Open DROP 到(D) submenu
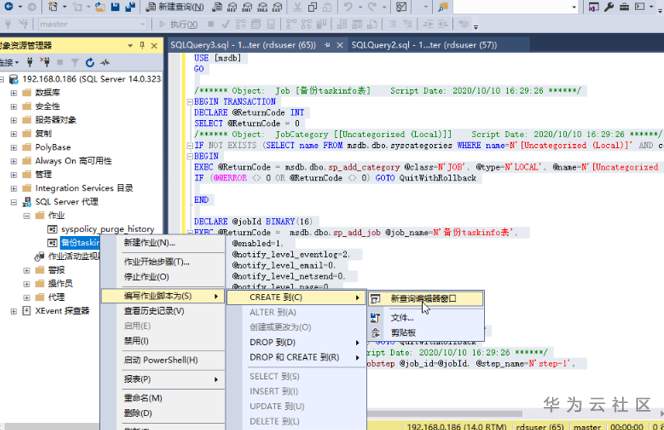664x430 pixels. click(296, 342)
